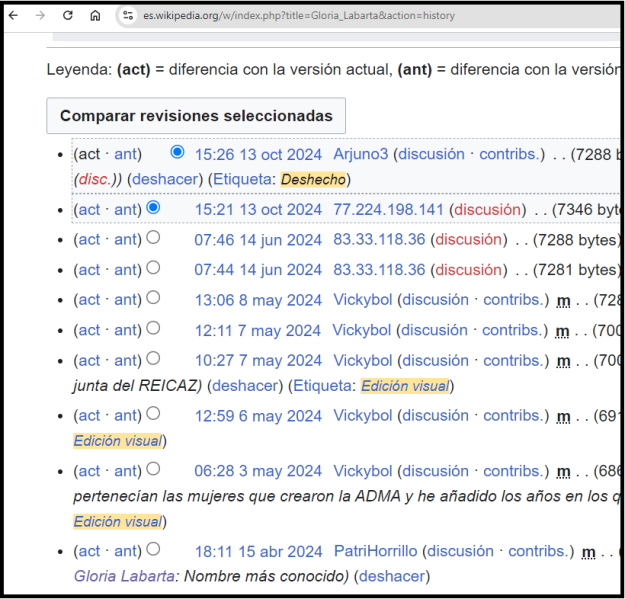Select radio button for 13:06 8 may 2024 revision
Image resolution: width=625 pixels, height=599 pixels.
(153, 298)
